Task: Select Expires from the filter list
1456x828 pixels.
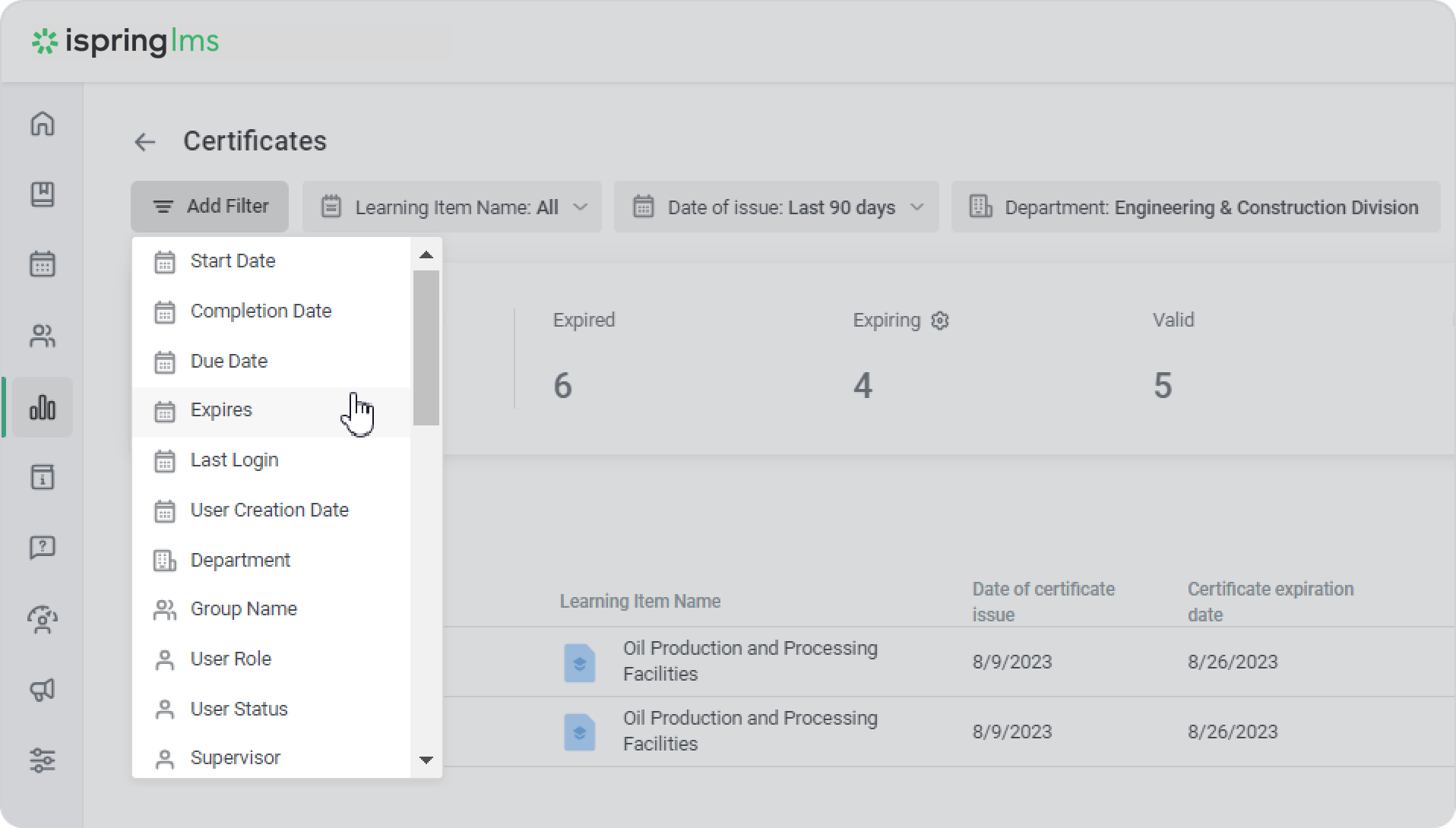Action: 221,410
